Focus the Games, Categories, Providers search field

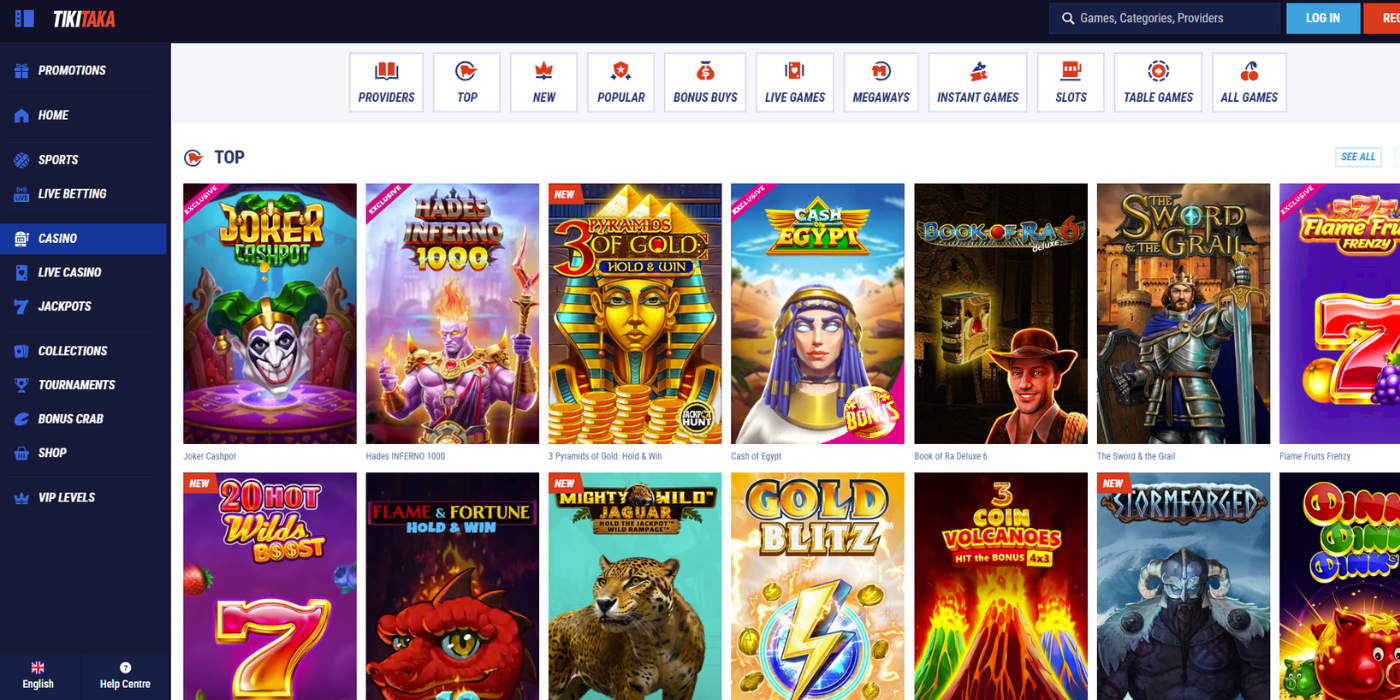click(x=1165, y=18)
